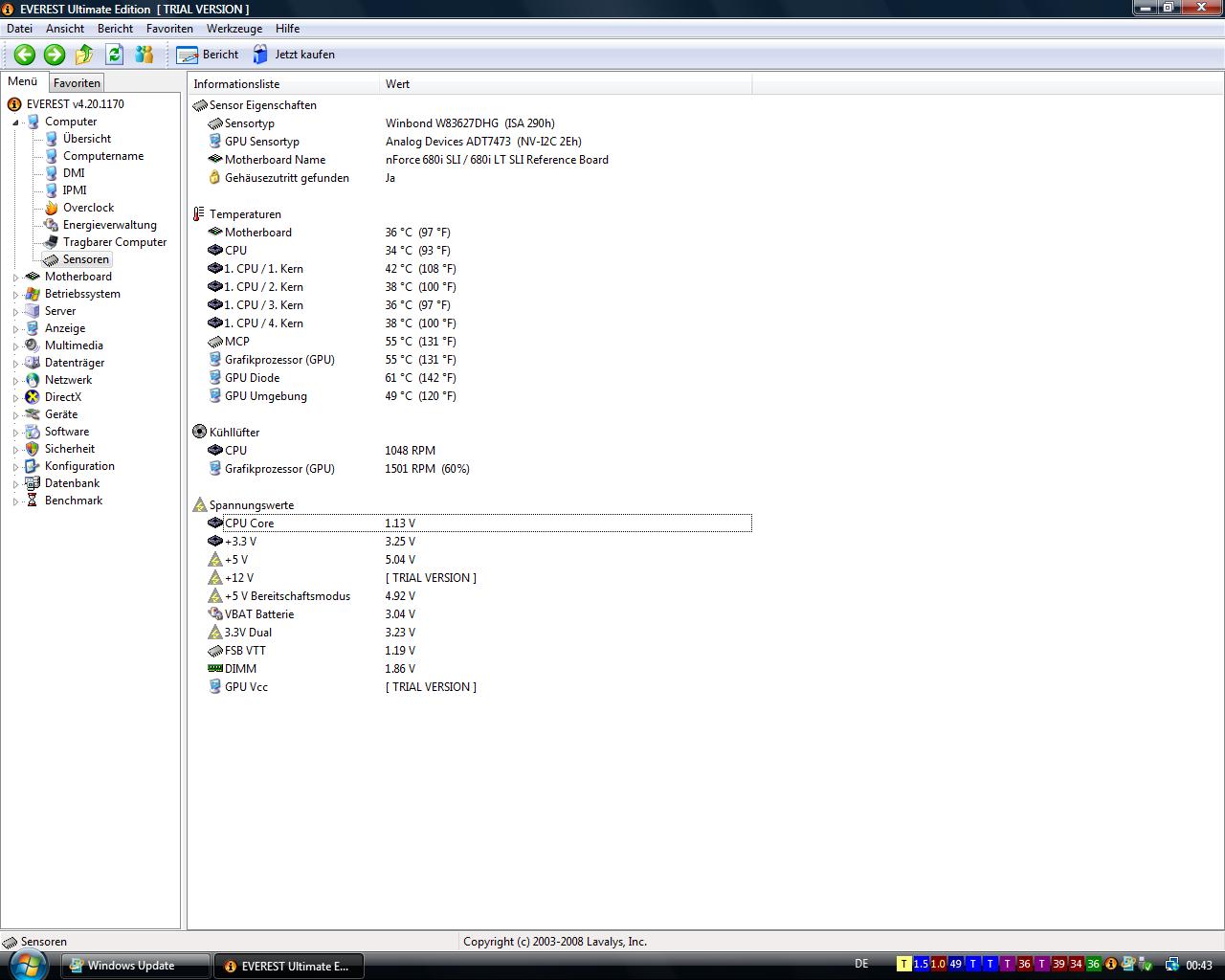The image size is (1225, 980).
Task: Click EVEREST Ultimate E... taskbar button
Action: [x=288, y=966]
